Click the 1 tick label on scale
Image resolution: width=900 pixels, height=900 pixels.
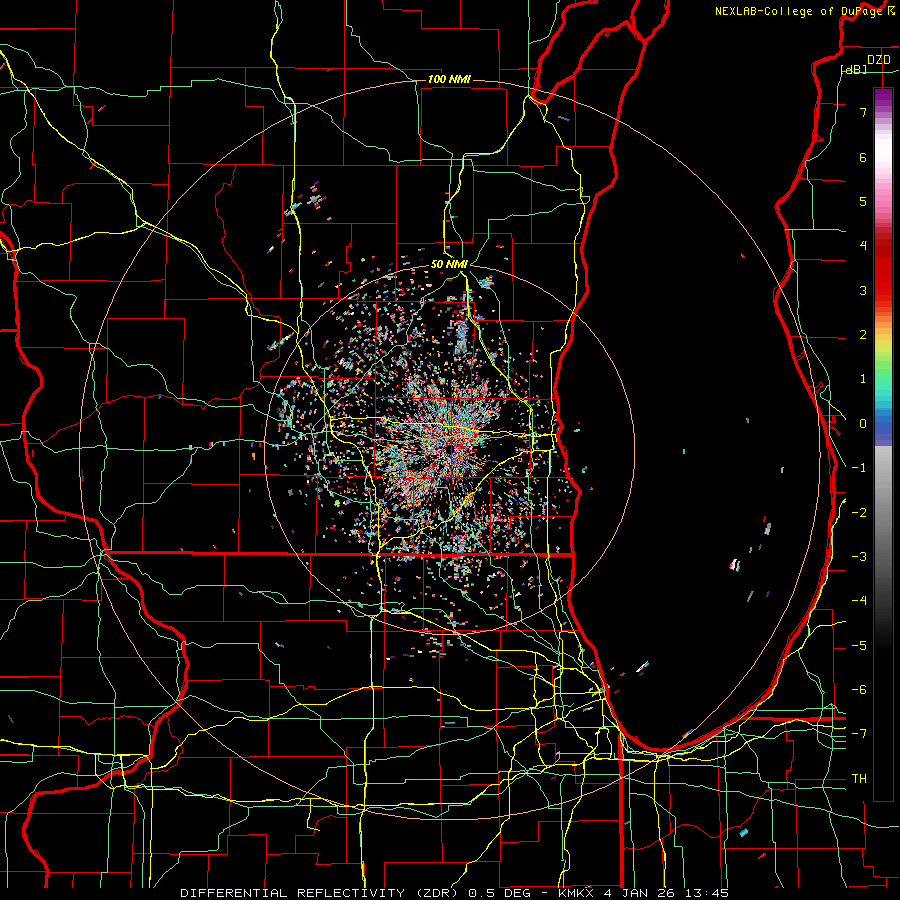click(x=863, y=379)
